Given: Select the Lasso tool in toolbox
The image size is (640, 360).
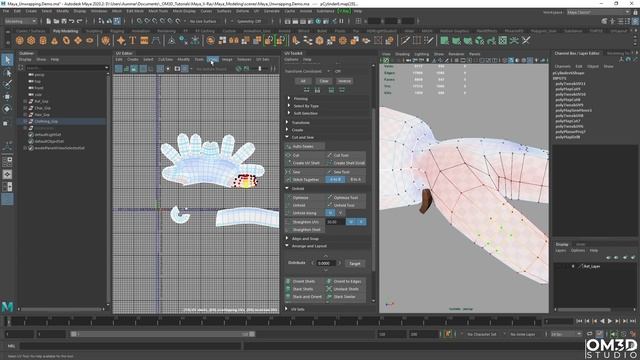Looking at the screenshot, I should click(x=7, y=73).
